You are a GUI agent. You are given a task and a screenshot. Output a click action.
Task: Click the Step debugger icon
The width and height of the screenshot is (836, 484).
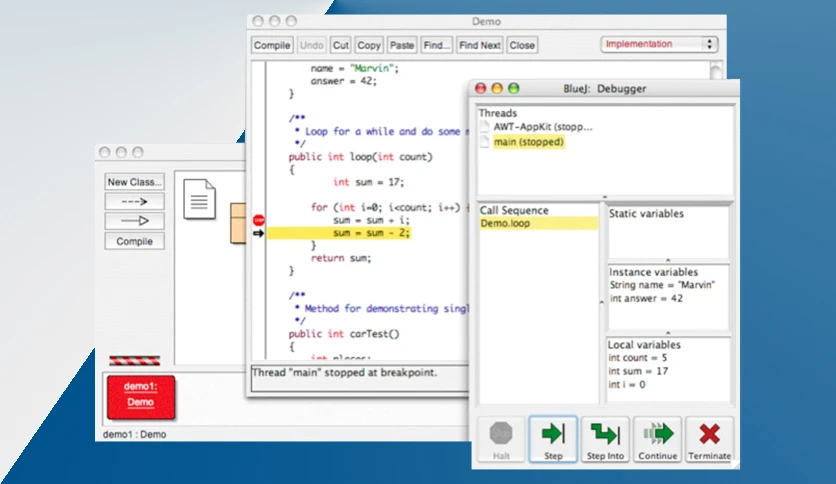tap(553, 433)
